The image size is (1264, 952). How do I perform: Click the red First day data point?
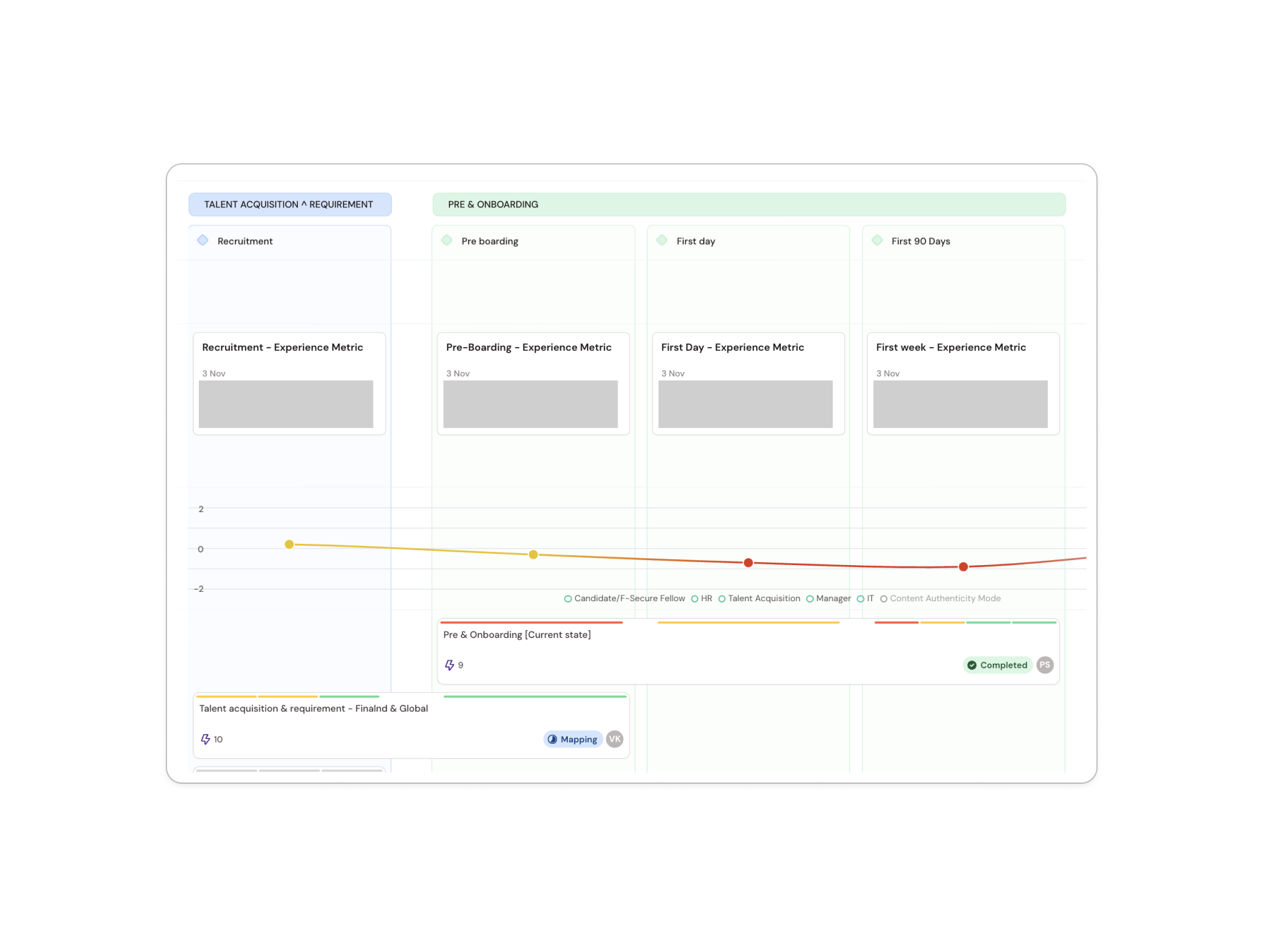point(748,563)
